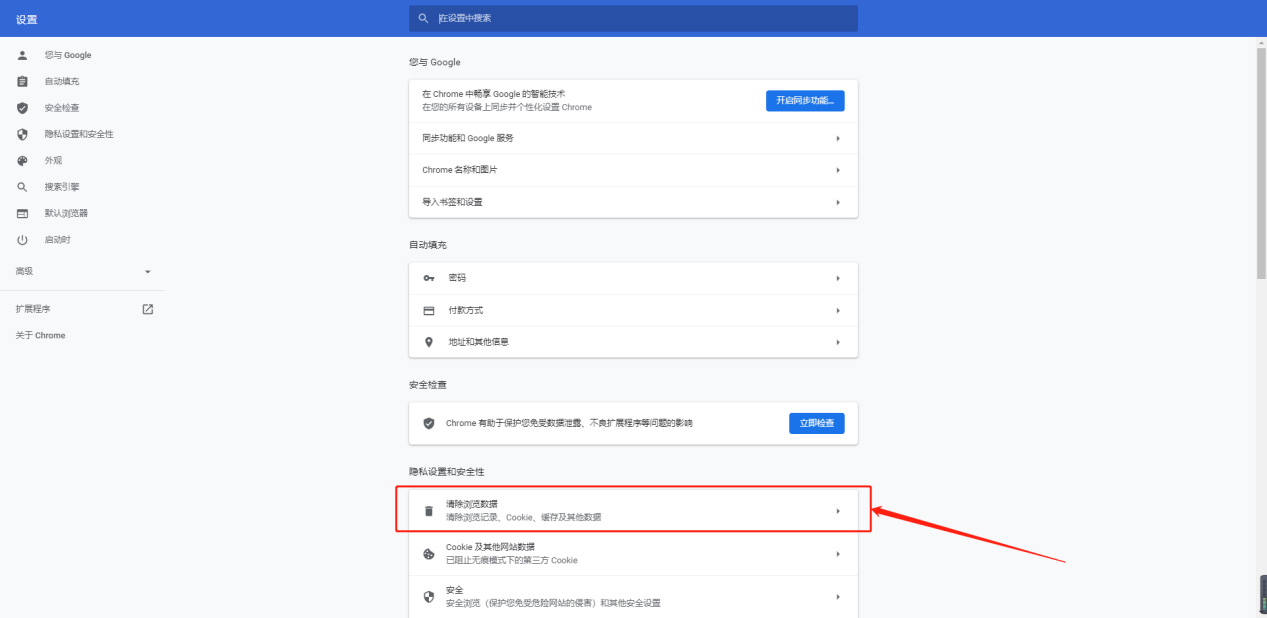Click the 清除浏览数据 row title
Viewport: 1267px width, 618px height.
472,504
